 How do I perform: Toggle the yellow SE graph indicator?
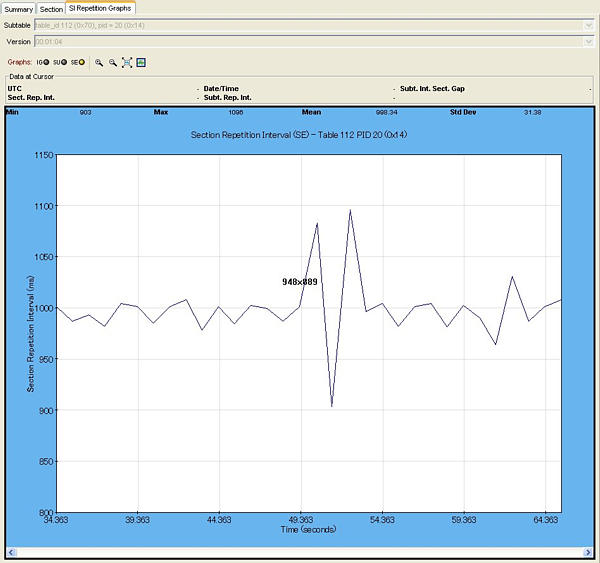(x=82, y=62)
